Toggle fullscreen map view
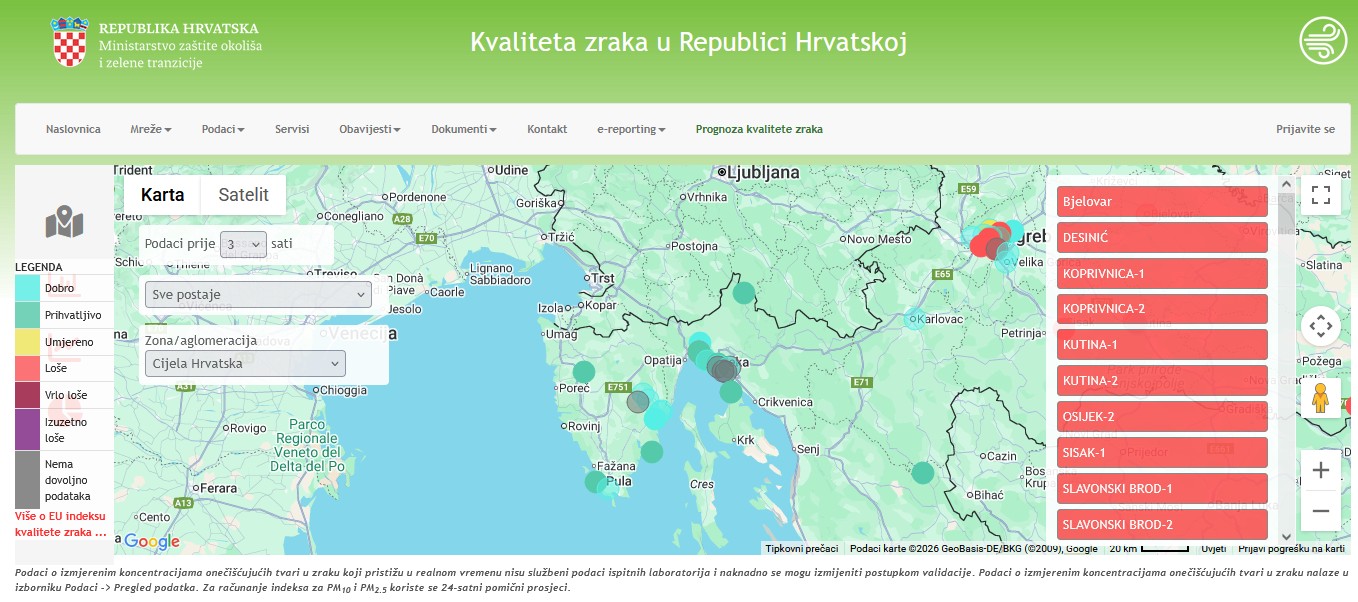Viewport: 1358px width, 602px height. pyautogui.click(x=1320, y=195)
